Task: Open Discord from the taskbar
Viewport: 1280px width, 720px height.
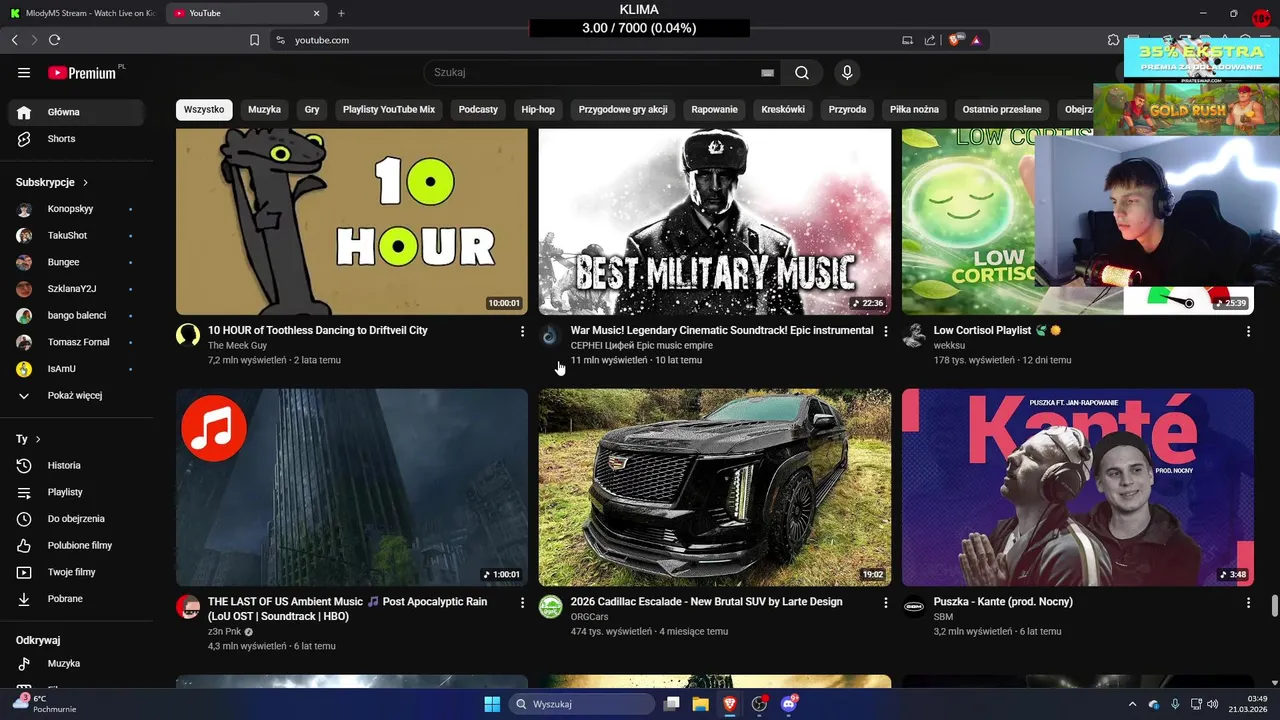Action: click(x=789, y=704)
